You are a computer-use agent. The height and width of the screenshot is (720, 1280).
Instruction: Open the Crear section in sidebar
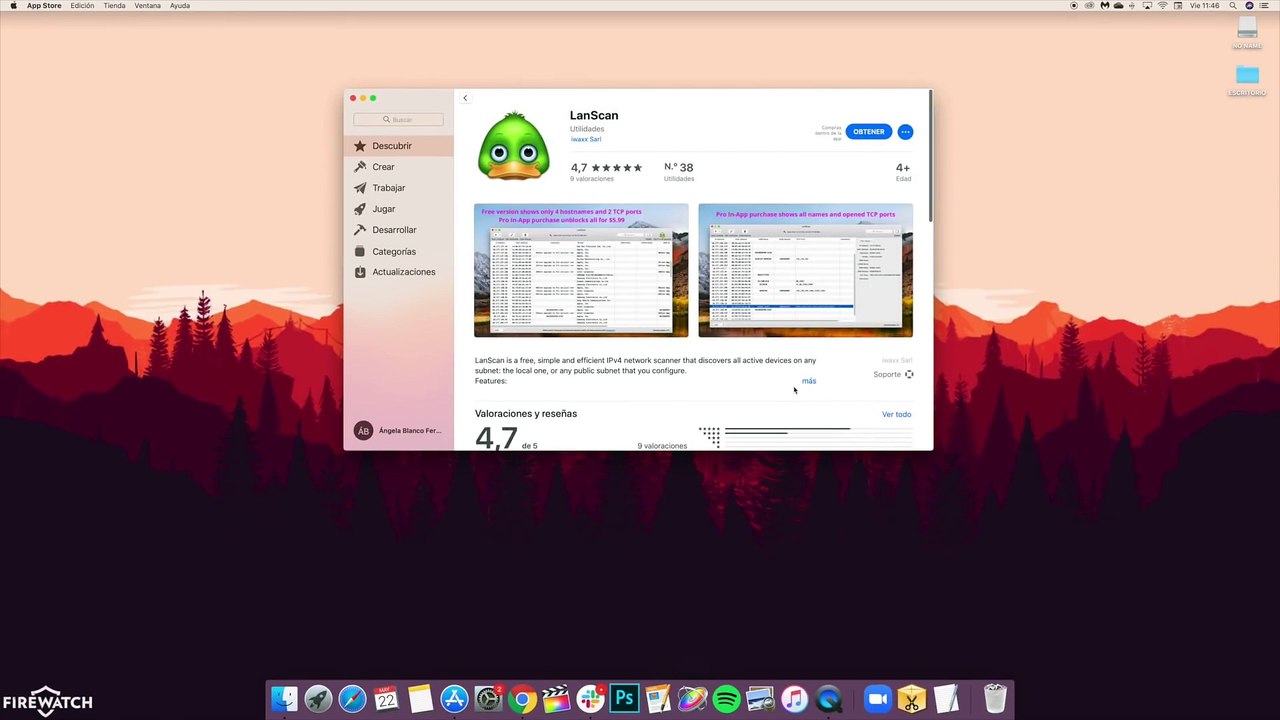399,167
